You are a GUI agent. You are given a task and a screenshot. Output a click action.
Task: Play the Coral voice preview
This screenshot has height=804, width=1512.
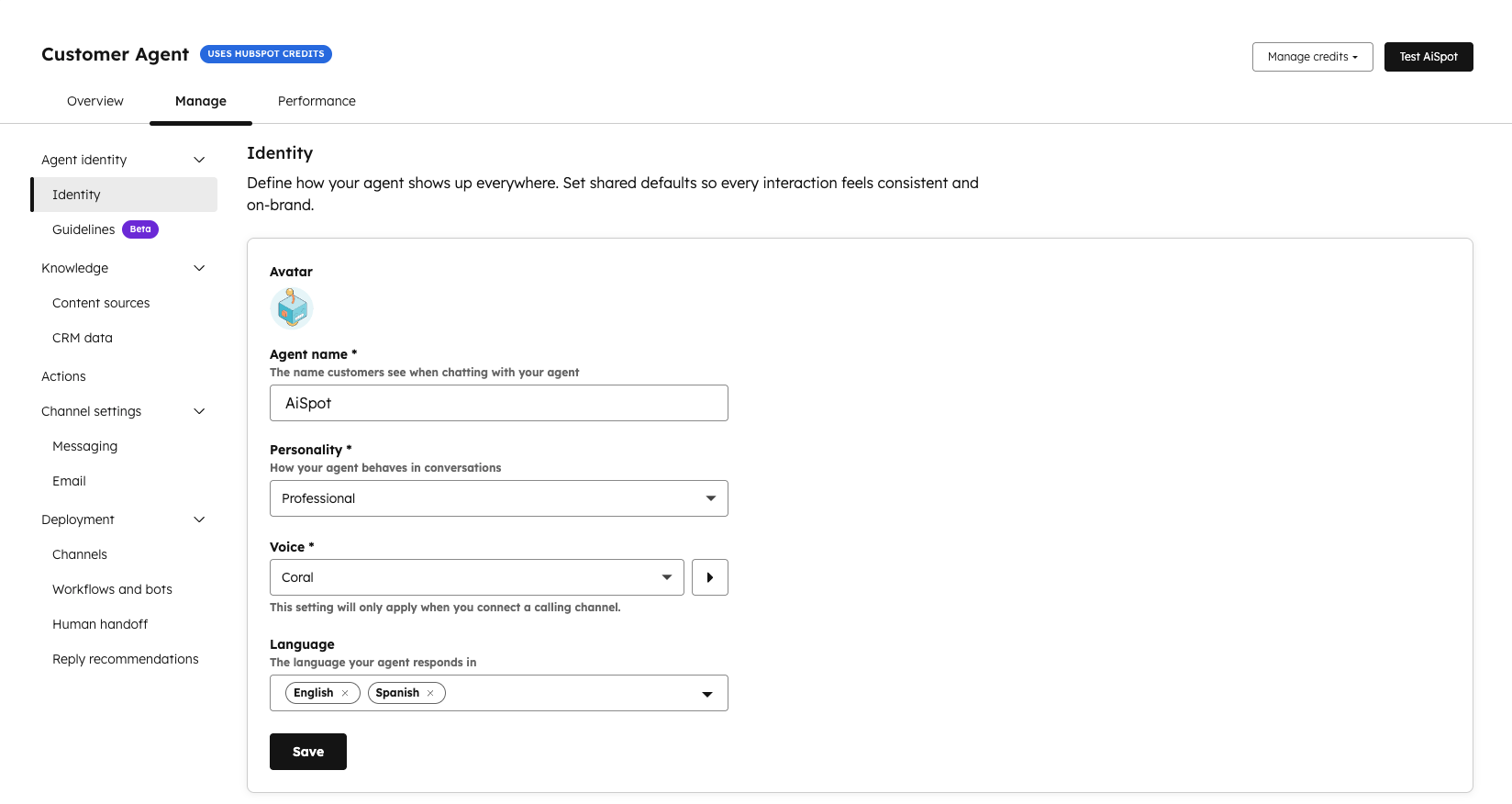709,577
